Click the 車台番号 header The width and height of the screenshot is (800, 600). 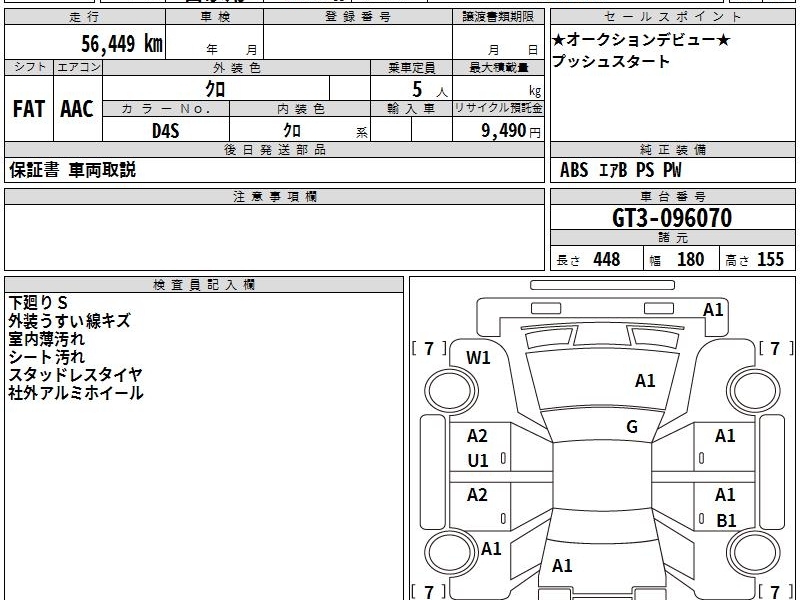pyautogui.click(x=672, y=196)
